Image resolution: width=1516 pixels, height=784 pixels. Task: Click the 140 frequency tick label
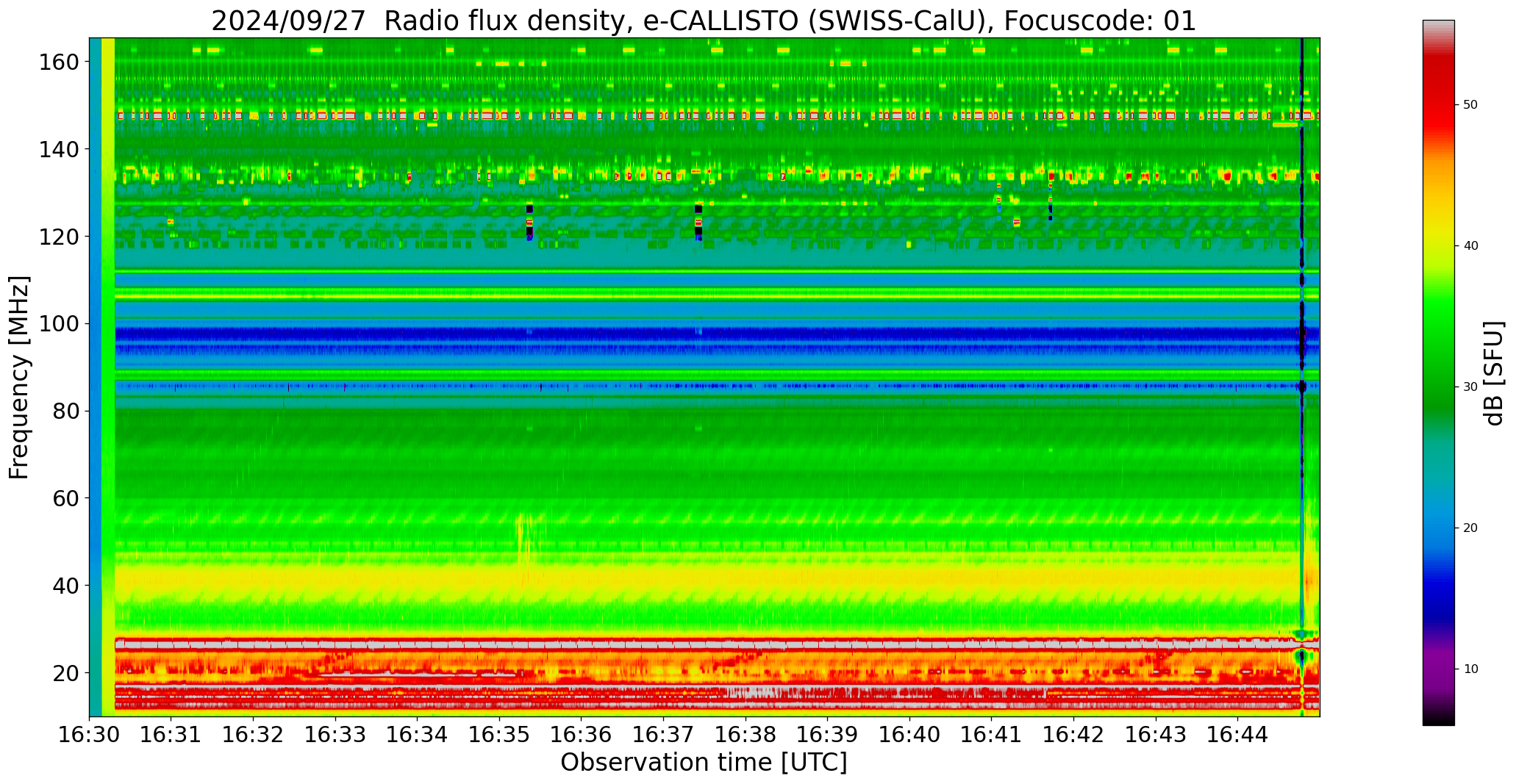click(x=58, y=149)
